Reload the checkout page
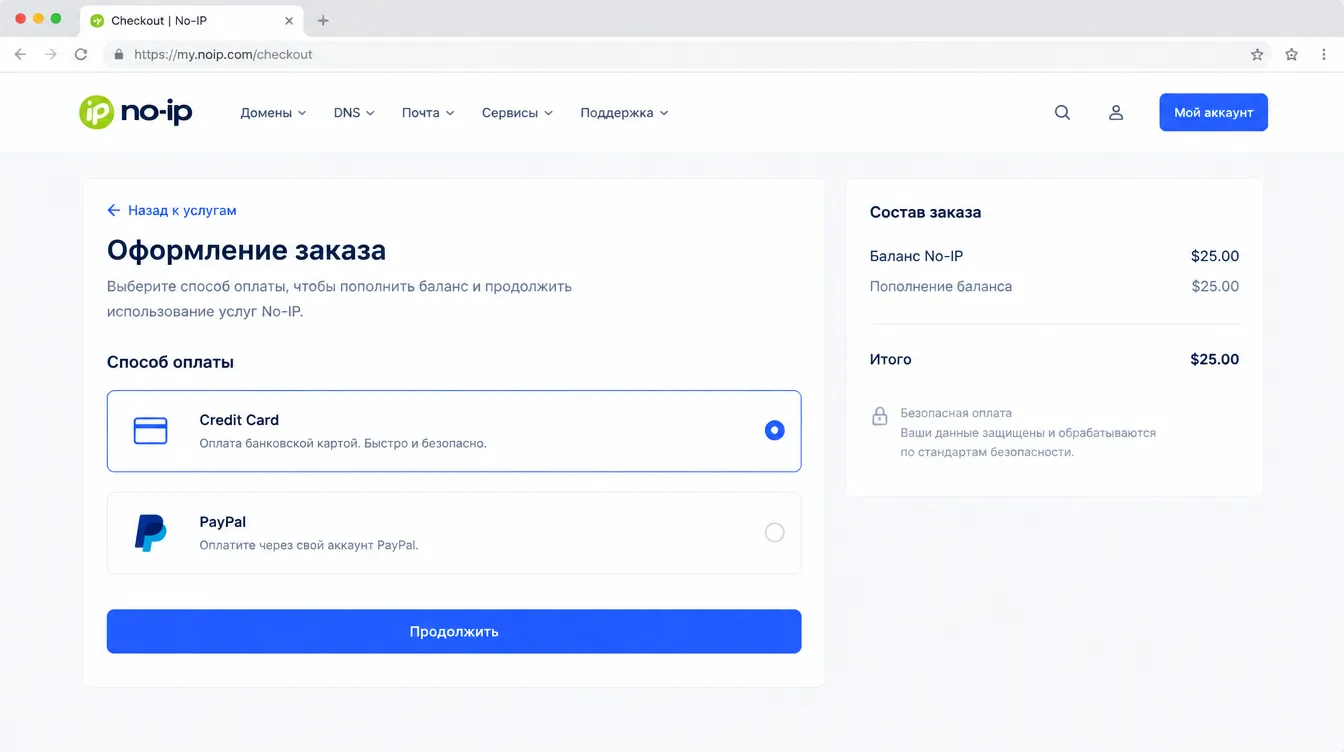This screenshot has height=752, width=1344. coord(81,54)
